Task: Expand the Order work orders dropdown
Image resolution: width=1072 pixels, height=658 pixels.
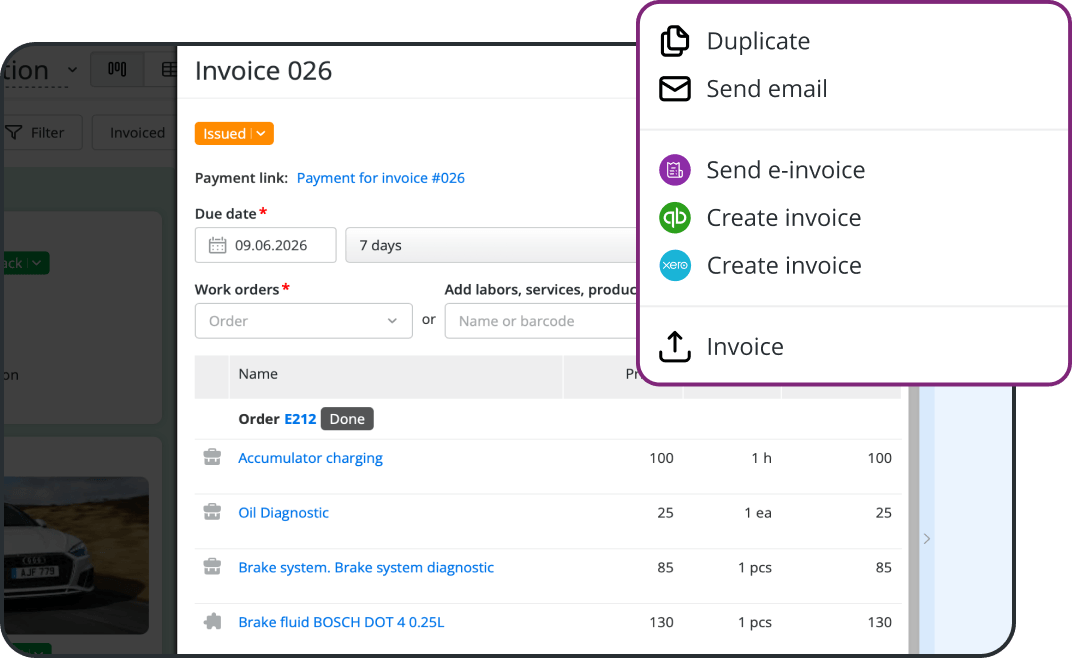Action: (304, 321)
